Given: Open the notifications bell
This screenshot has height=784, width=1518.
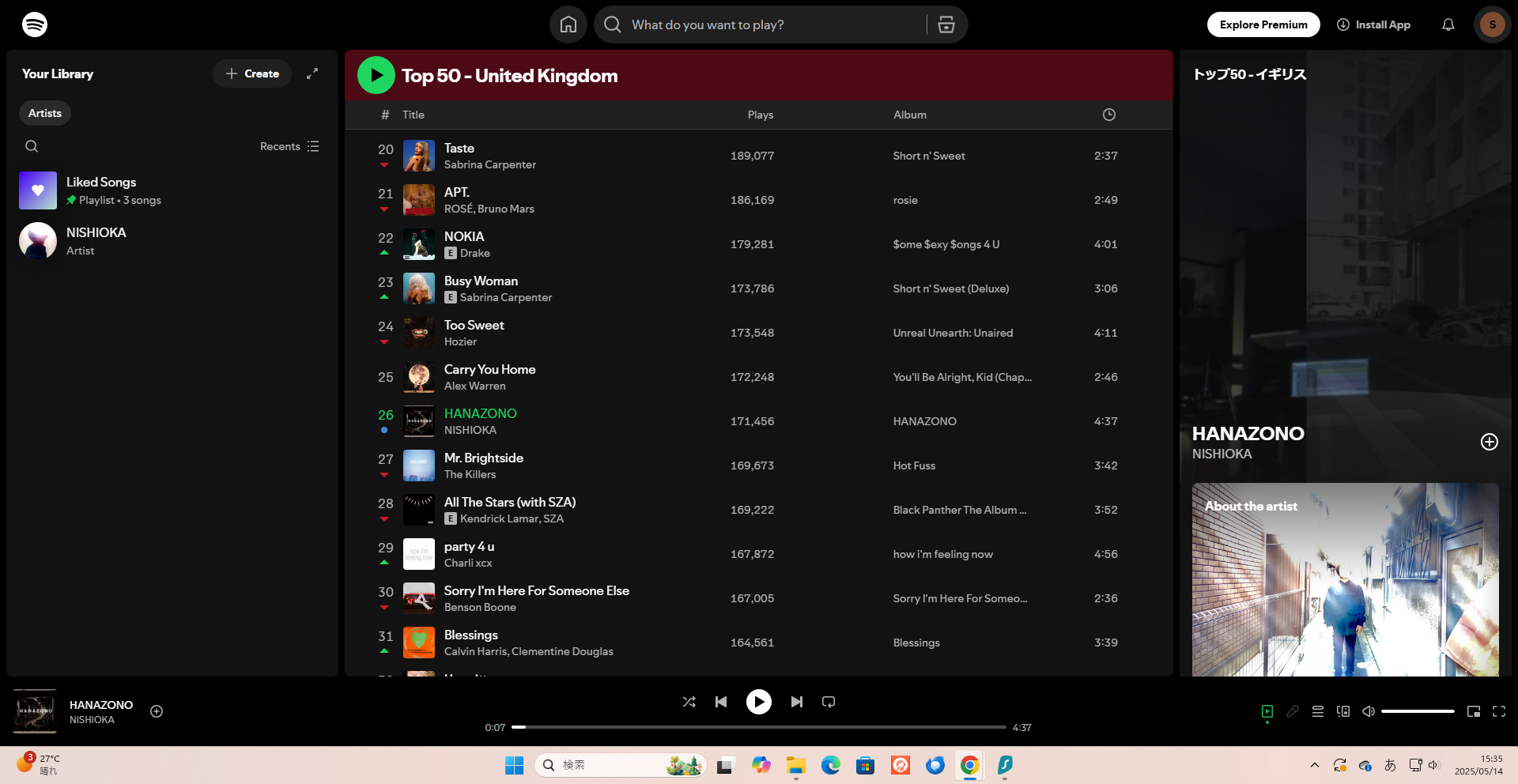Looking at the screenshot, I should click(x=1448, y=24).
